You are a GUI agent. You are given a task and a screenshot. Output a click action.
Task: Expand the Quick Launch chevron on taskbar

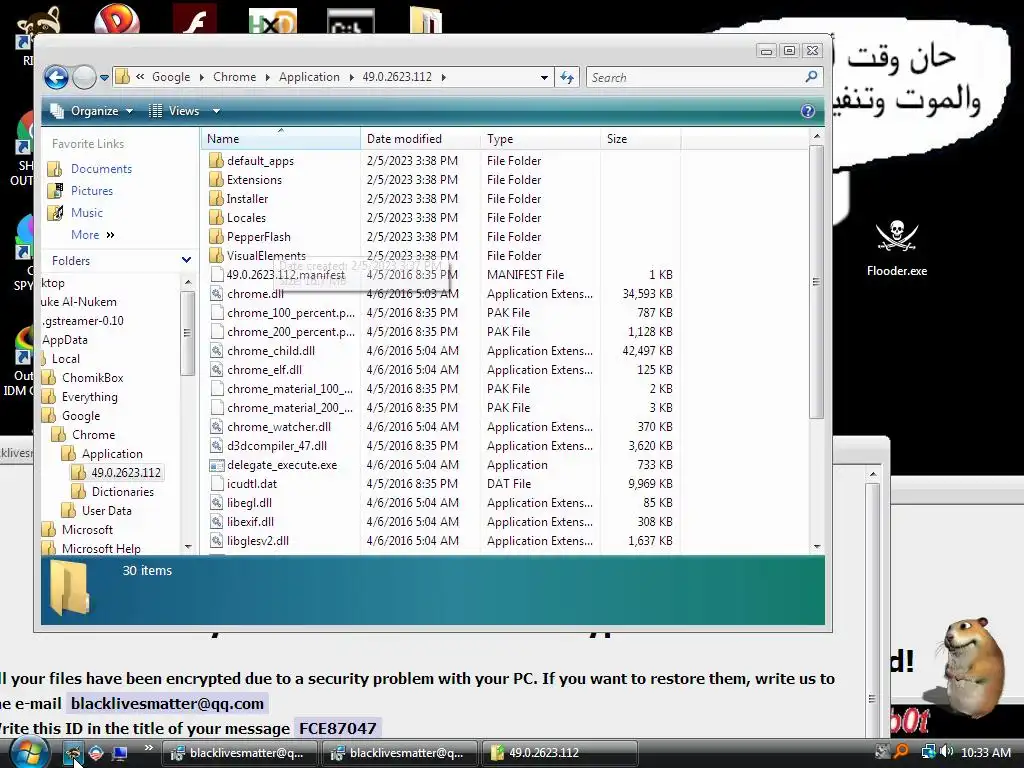click(148, 748)
